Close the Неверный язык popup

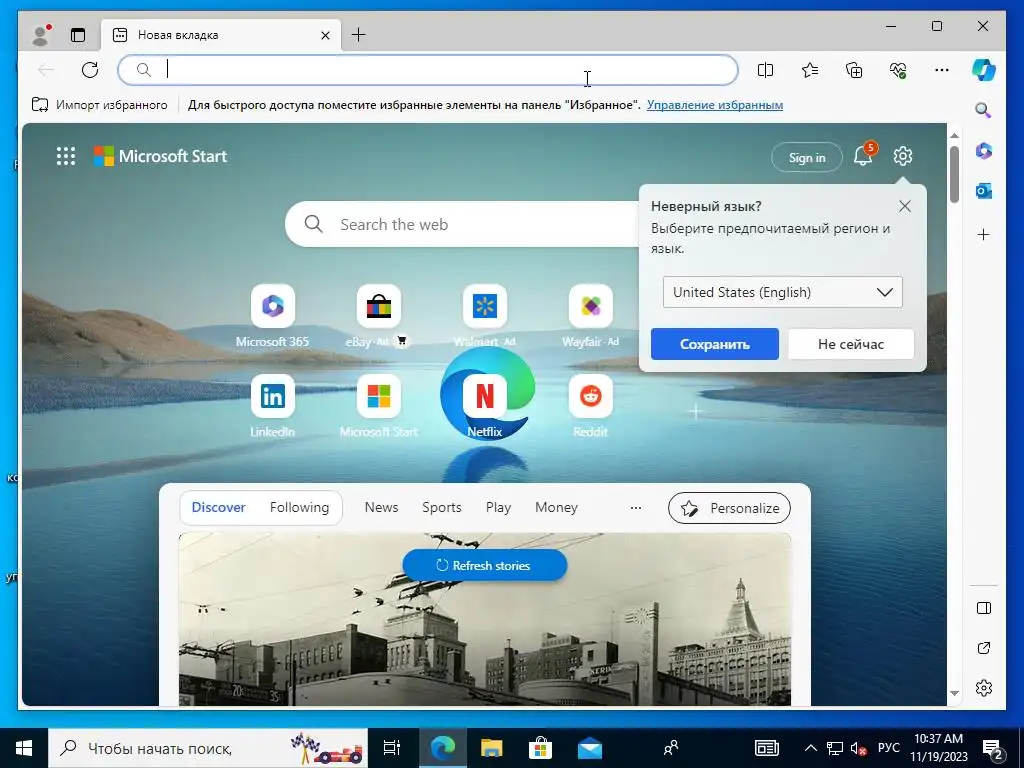(904, 206)
